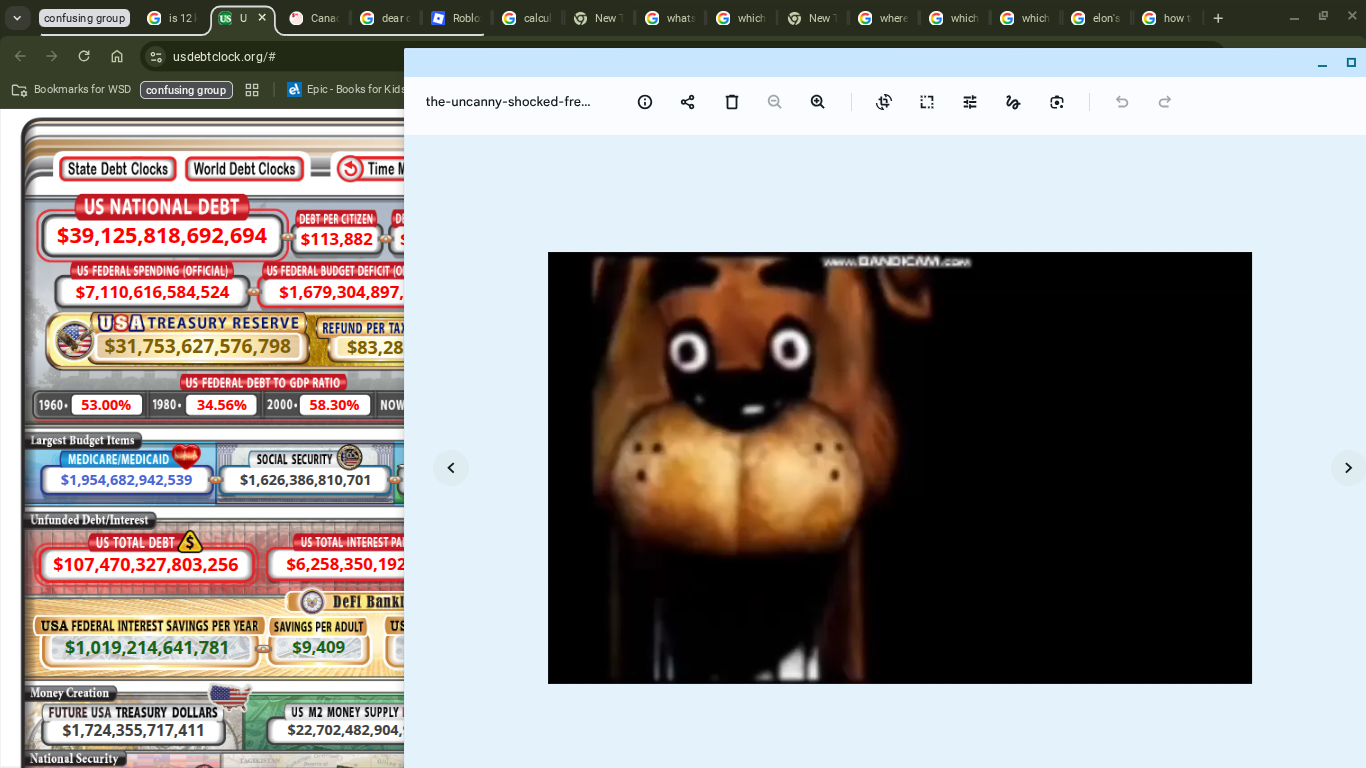Image resolution: width=1366 pixels, height=768 pixels.
Task: Go to the next image
Action: click(1347, 468)
